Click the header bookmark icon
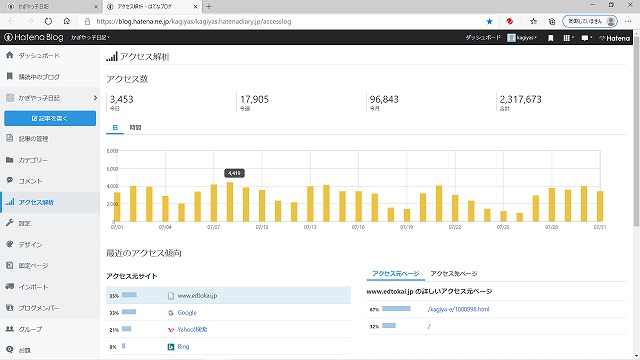 click(x=551, y=38)
